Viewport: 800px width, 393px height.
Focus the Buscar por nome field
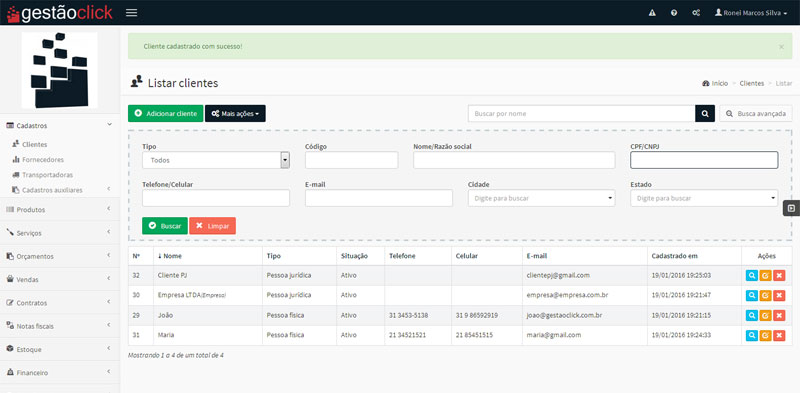pyautogui.click(x=582, y=113)
